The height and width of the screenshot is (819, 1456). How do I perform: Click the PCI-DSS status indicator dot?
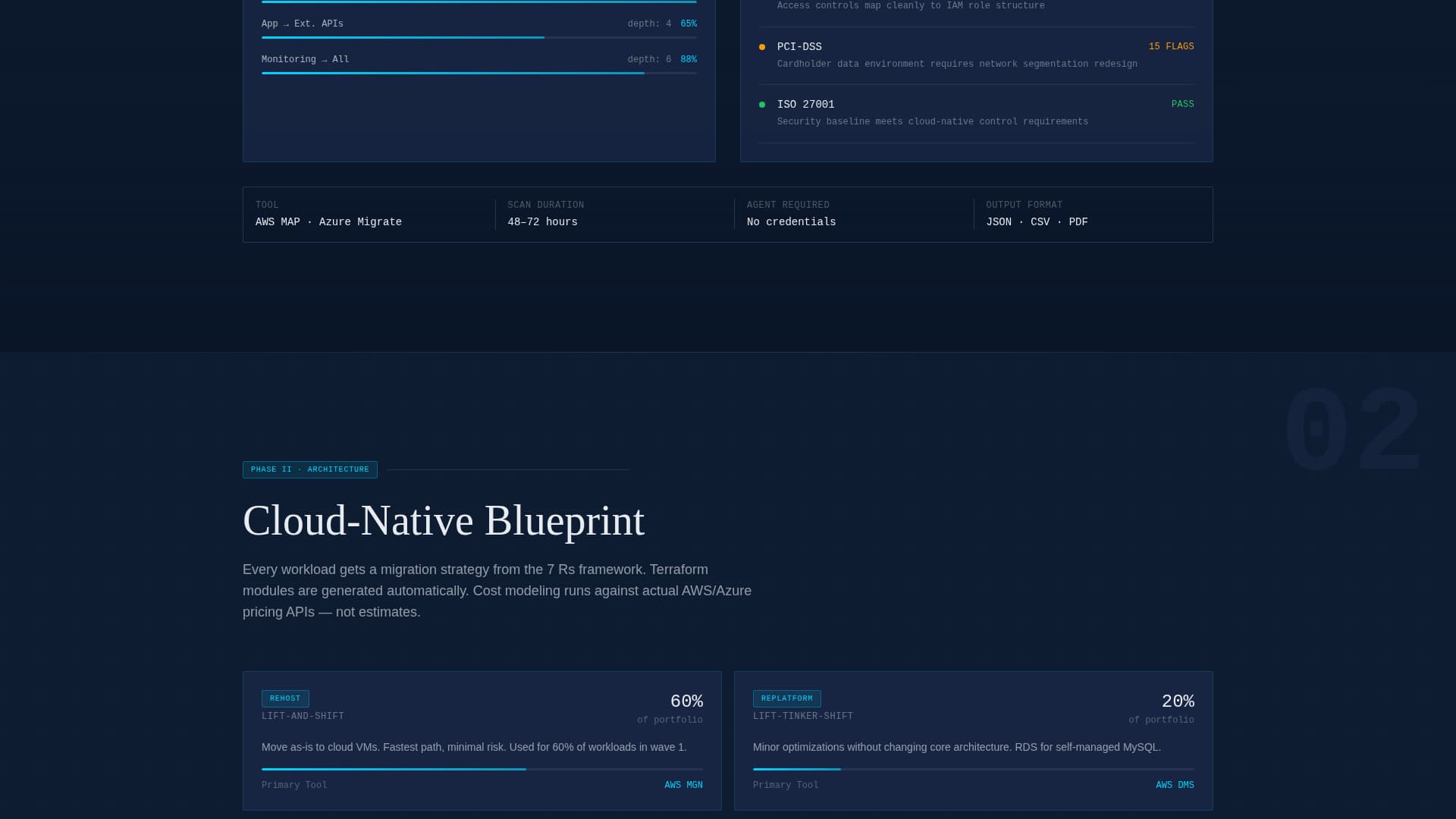click(763, 46)
